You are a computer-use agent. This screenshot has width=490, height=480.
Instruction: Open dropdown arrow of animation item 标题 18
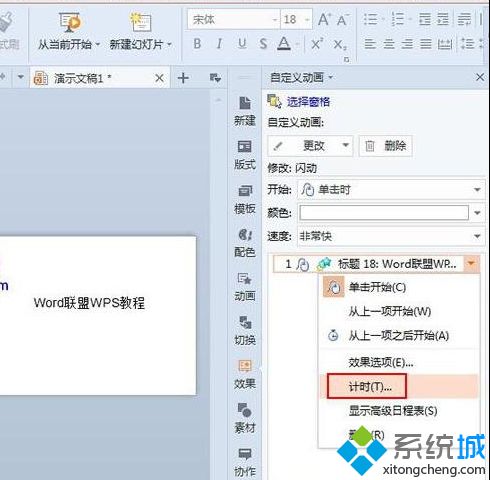(x=471, y=264)
